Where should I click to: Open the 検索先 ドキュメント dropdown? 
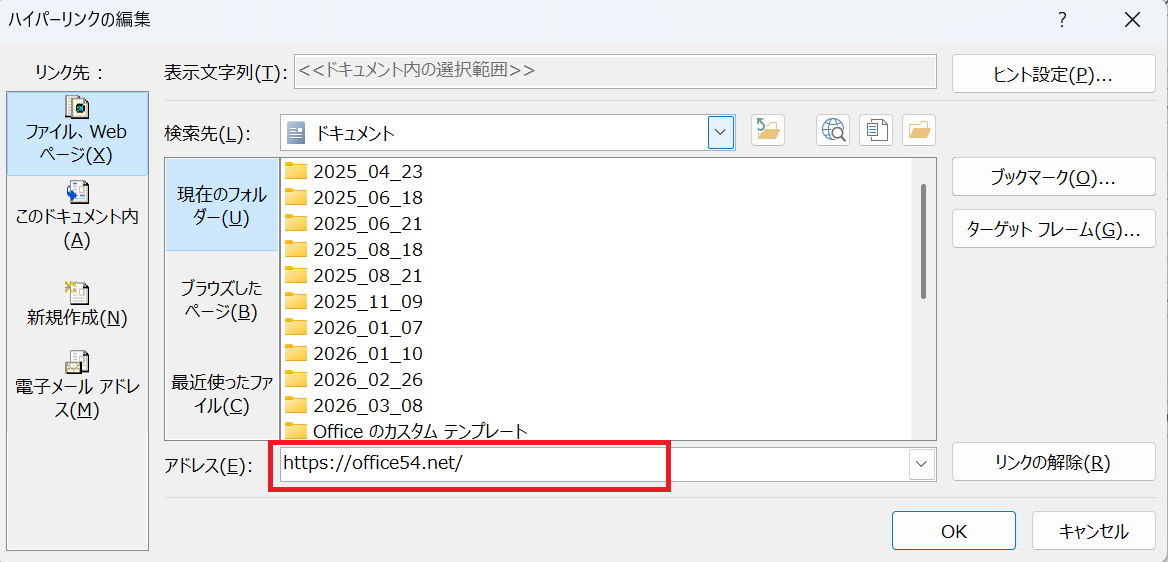721,133
